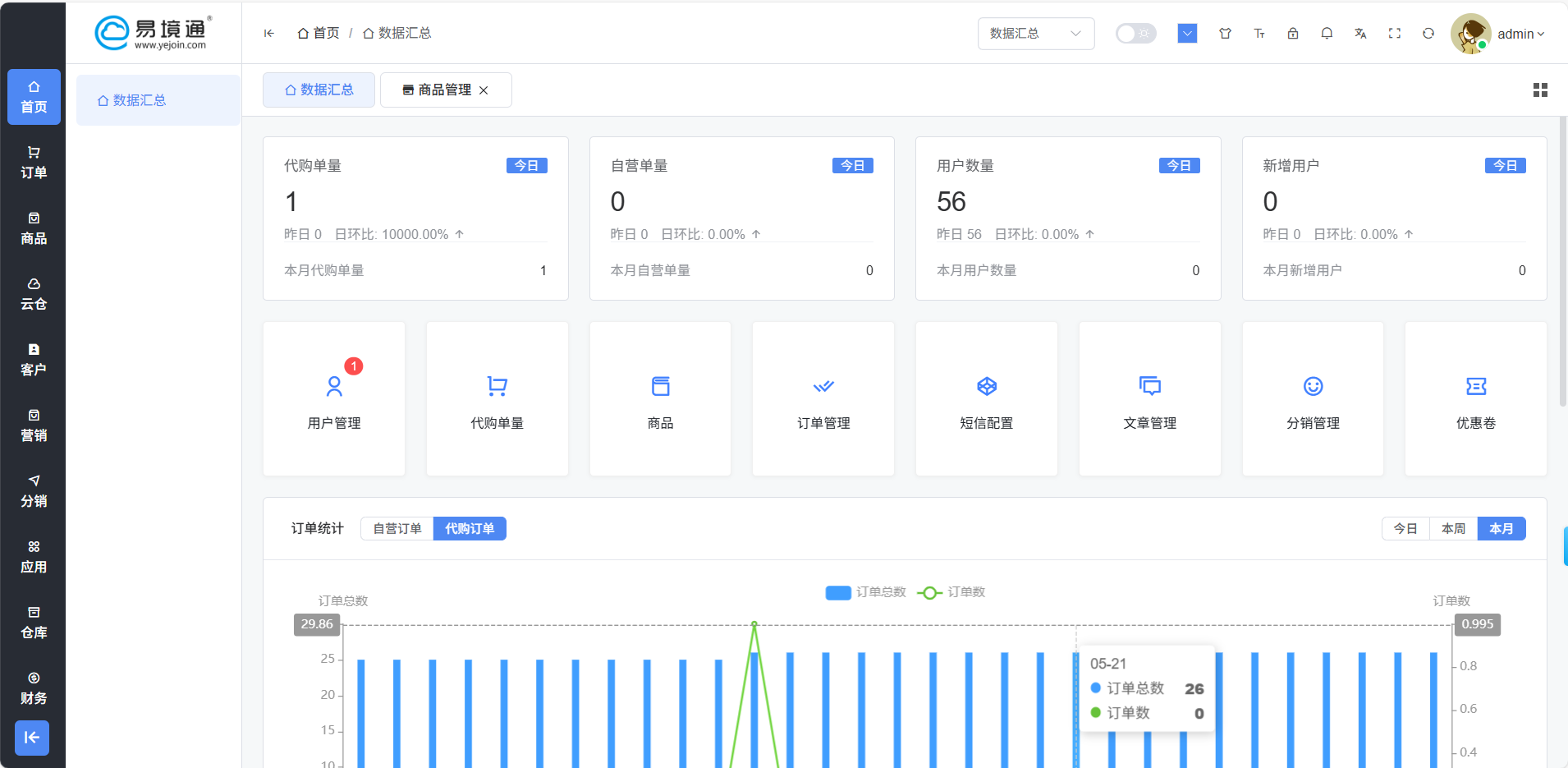1568x768 pixels.
Task: Select 本周 chart time range
Action: tap(1453, 528)
